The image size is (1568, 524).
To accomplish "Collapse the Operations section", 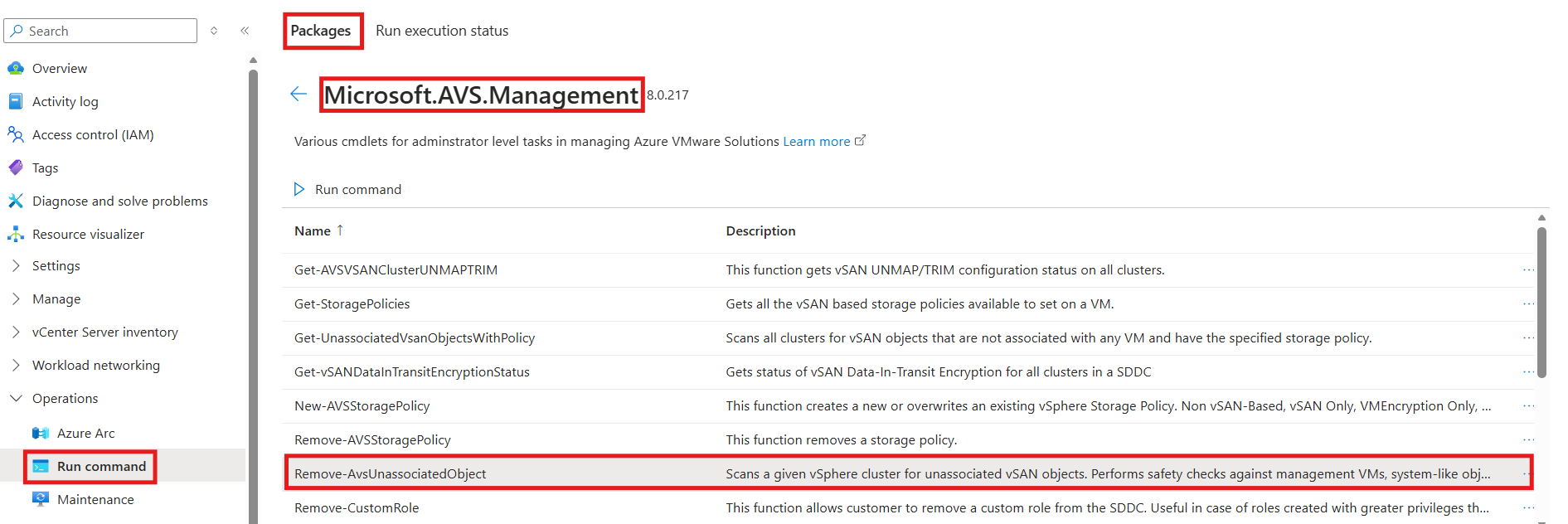I will pyautogui.click(x=16, y=398).
